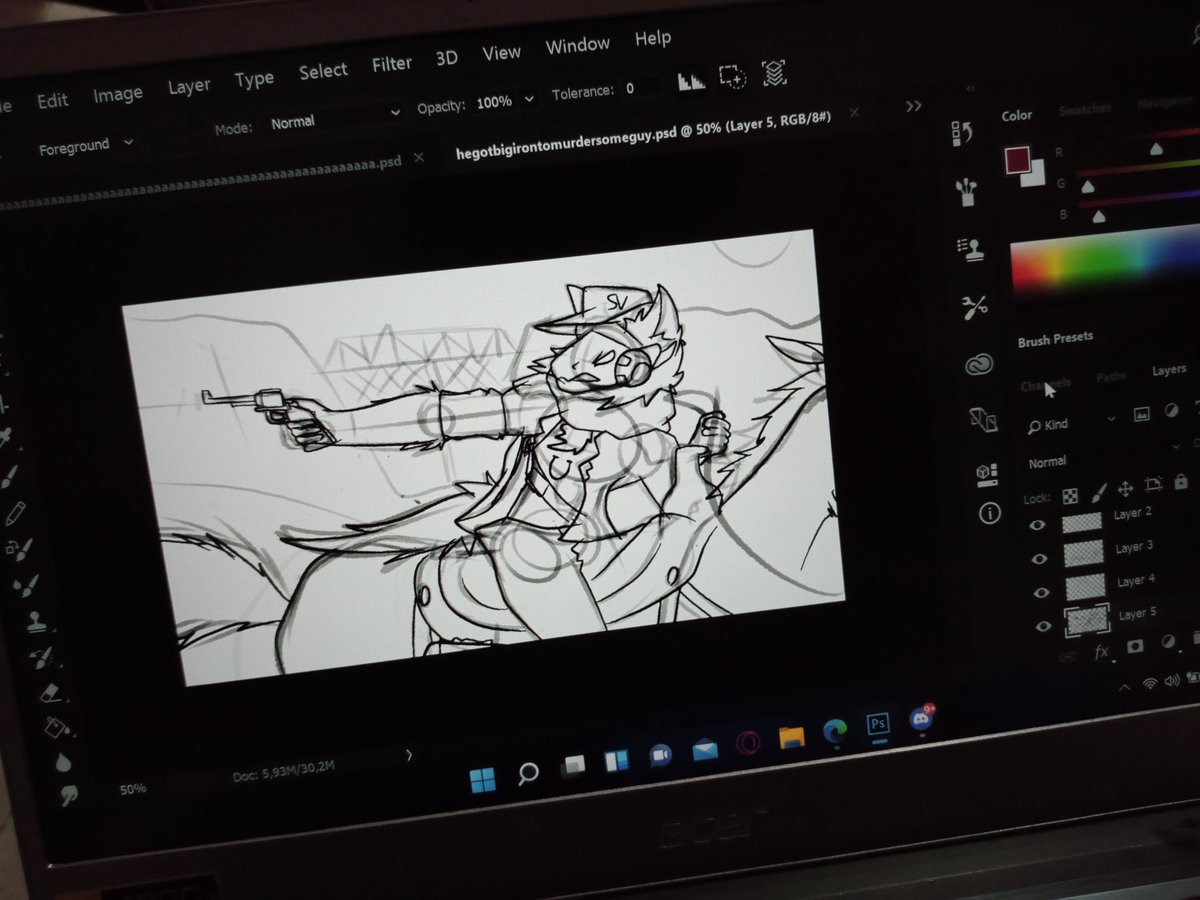Image resolution: width=1200 pixels, height=900 pixels.
Task: Toggle visibility of Layer 2
Action: 1037,525
